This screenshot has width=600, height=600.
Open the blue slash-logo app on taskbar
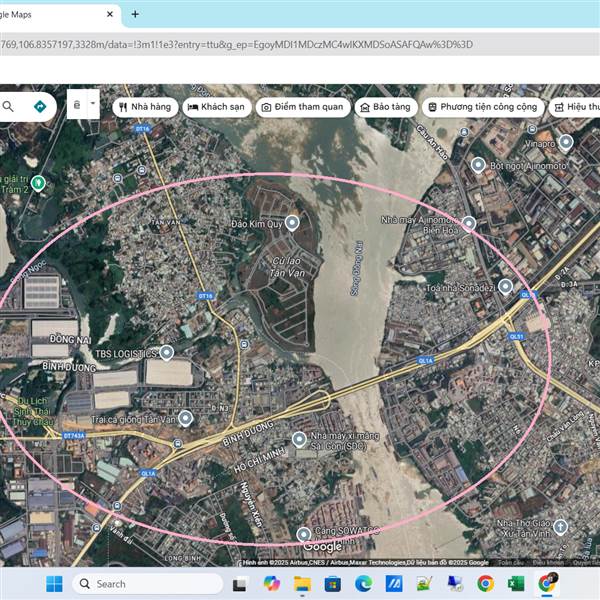pos(393,584)
